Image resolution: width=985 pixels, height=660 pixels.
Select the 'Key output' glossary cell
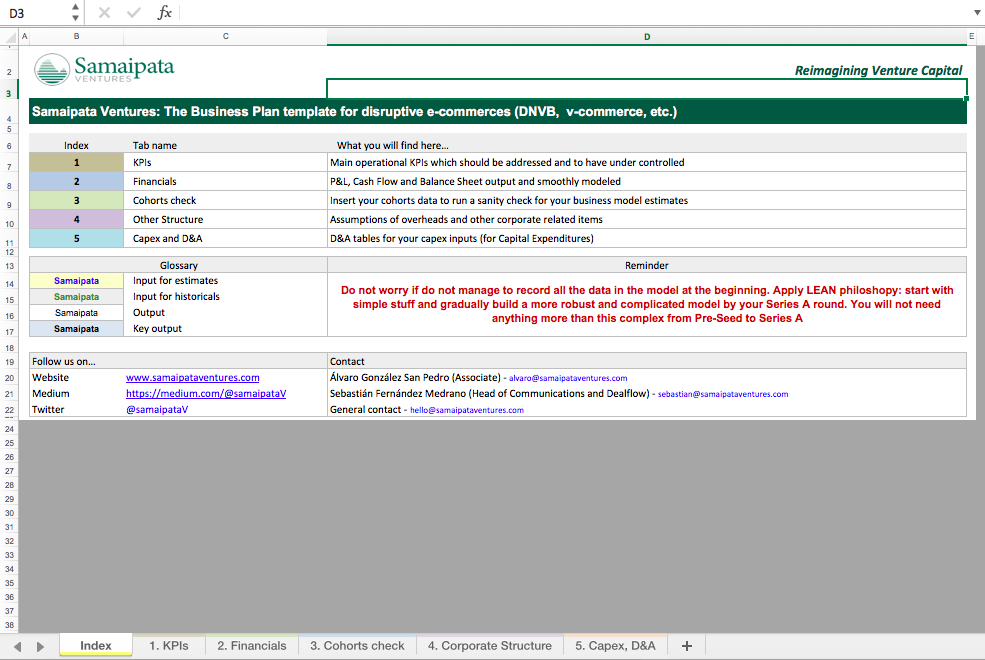click(226, 328)
